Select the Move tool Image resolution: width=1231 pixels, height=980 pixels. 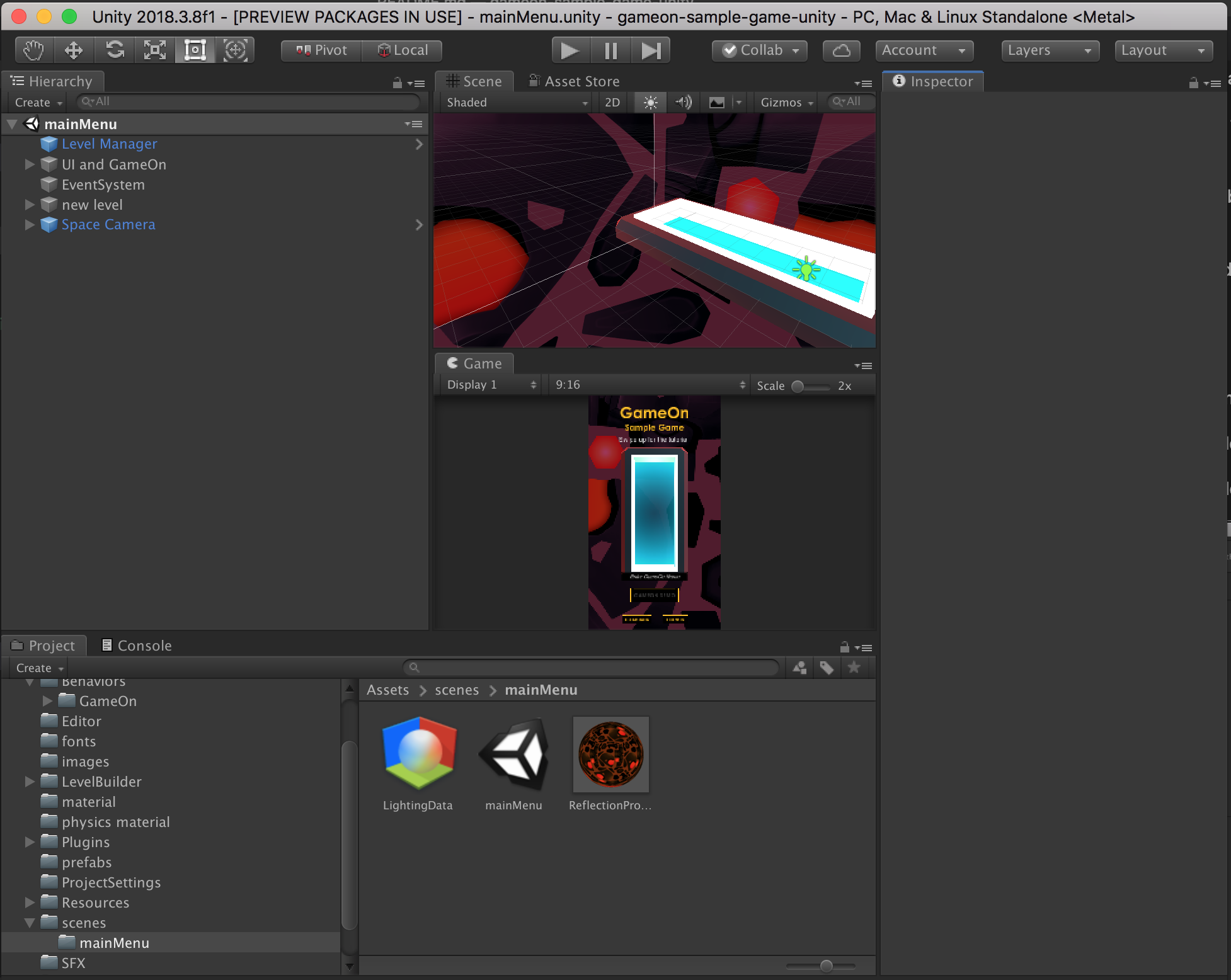click(74, 50)
